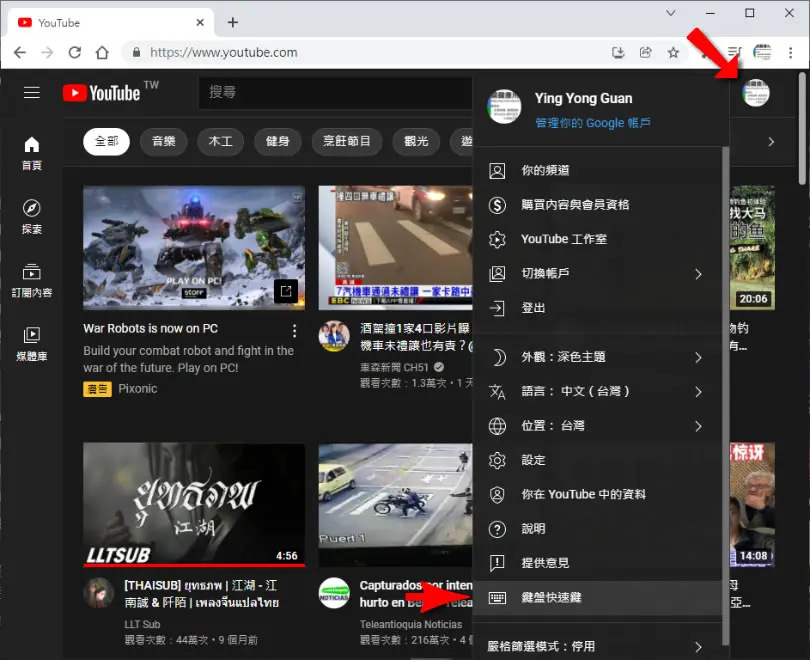Open 媒體庫 library in the sidebar
The height and width of the screenshot is (660, 810).
(x=32, y=343)
